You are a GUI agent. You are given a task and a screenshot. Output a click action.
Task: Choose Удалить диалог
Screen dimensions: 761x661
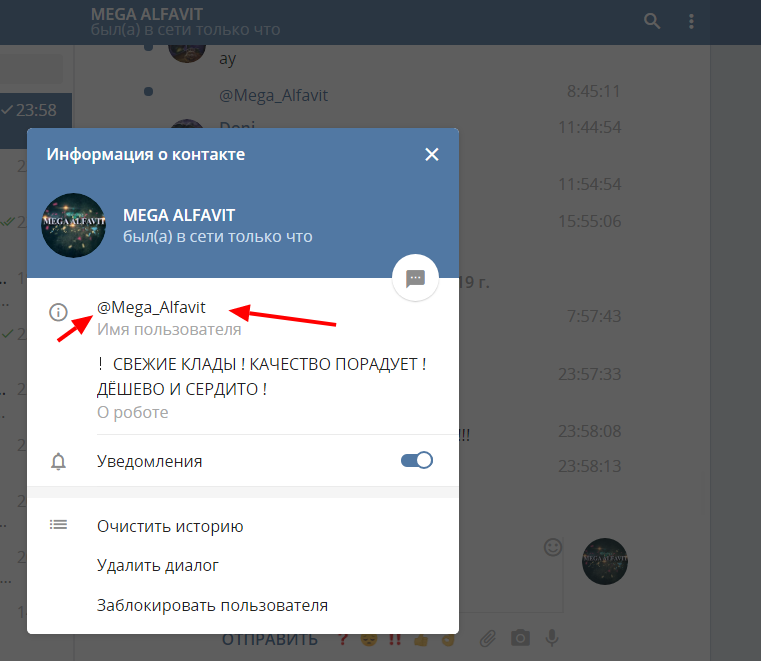158,565
